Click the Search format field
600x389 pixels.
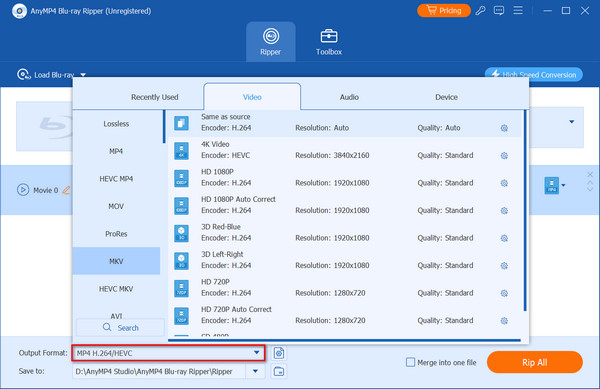(121, 328)
